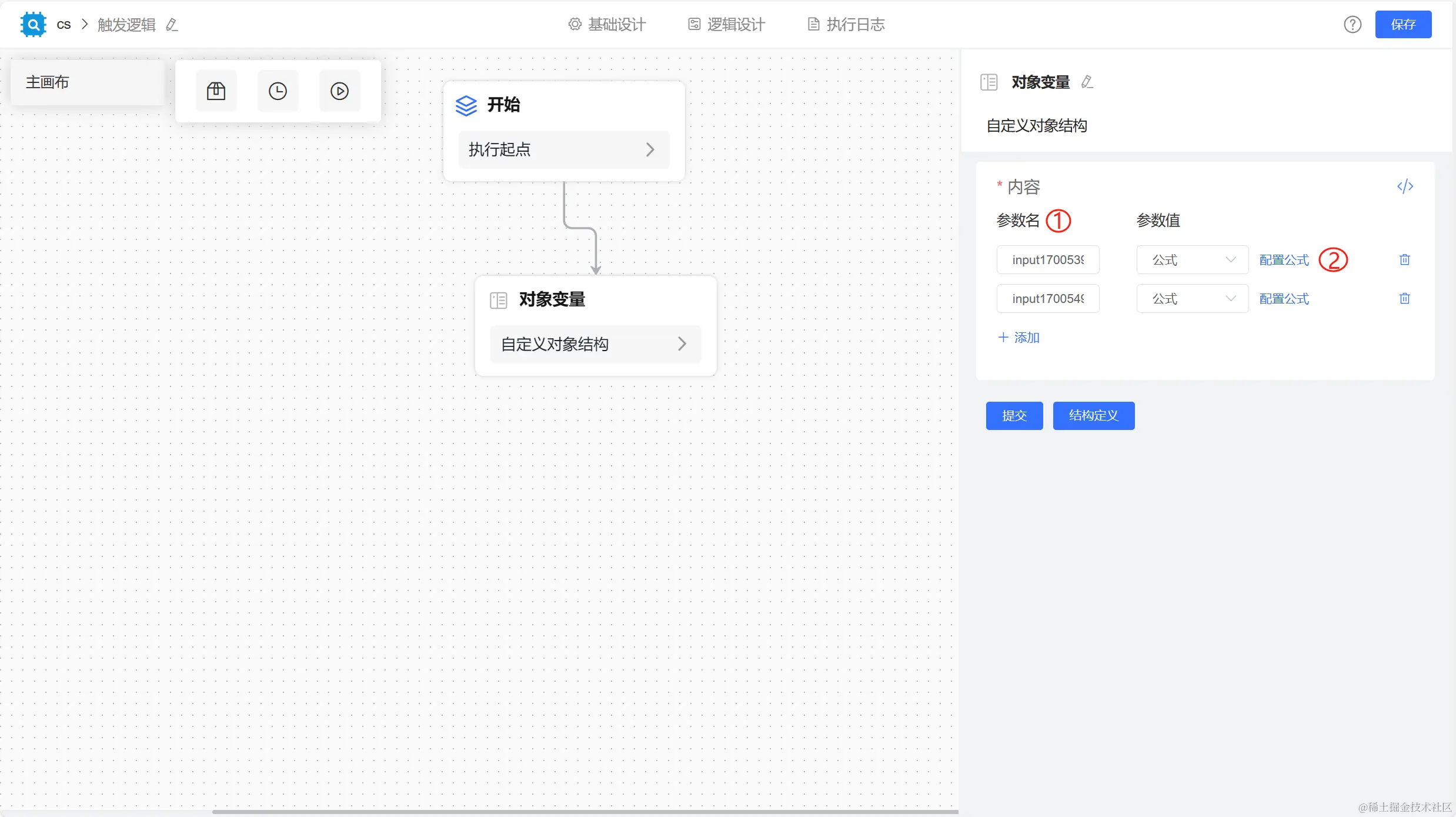Click the horizontal canvas scrollbar
This screenshot has width=1456, height=817.
click(x=585, y=812)
